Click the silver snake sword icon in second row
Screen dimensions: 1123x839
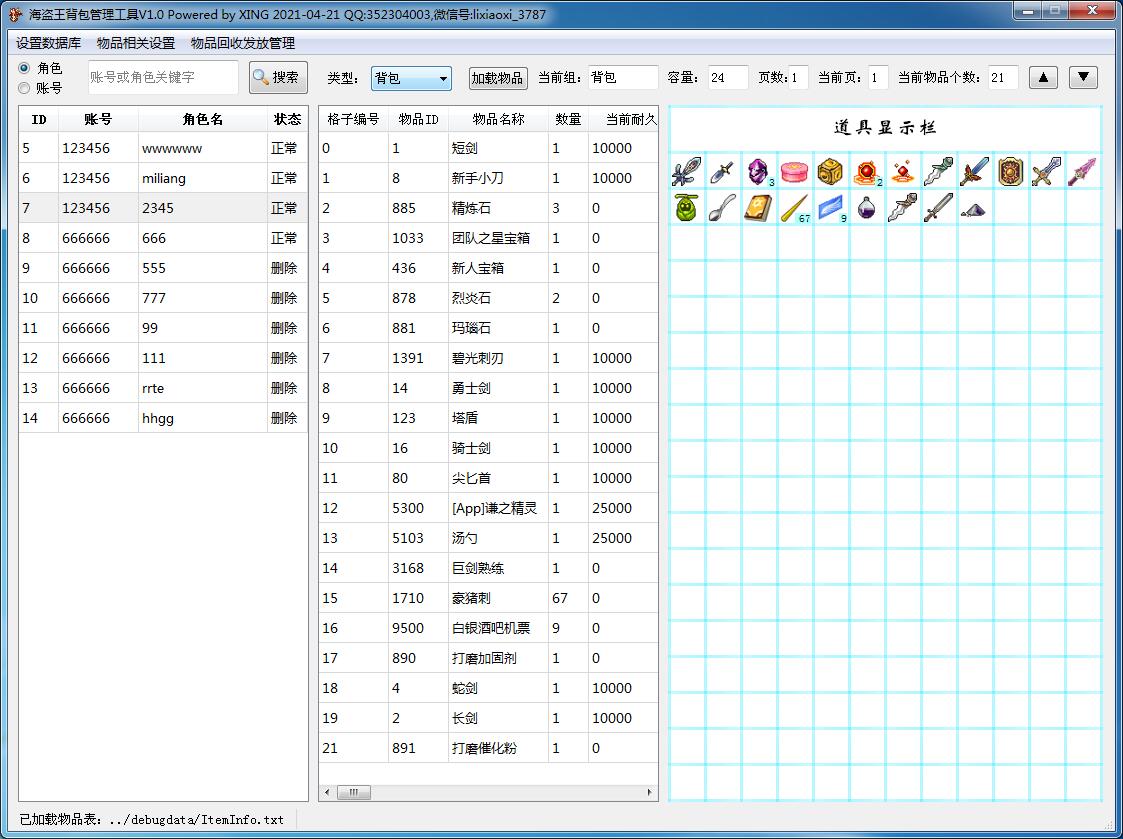click(902, 208)
